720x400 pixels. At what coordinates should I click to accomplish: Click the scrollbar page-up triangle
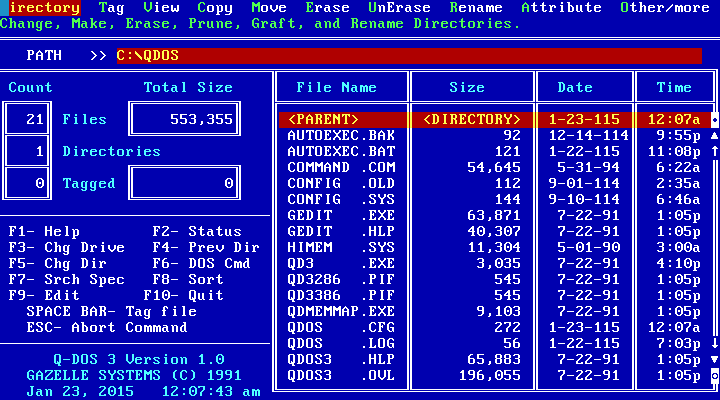715,135
